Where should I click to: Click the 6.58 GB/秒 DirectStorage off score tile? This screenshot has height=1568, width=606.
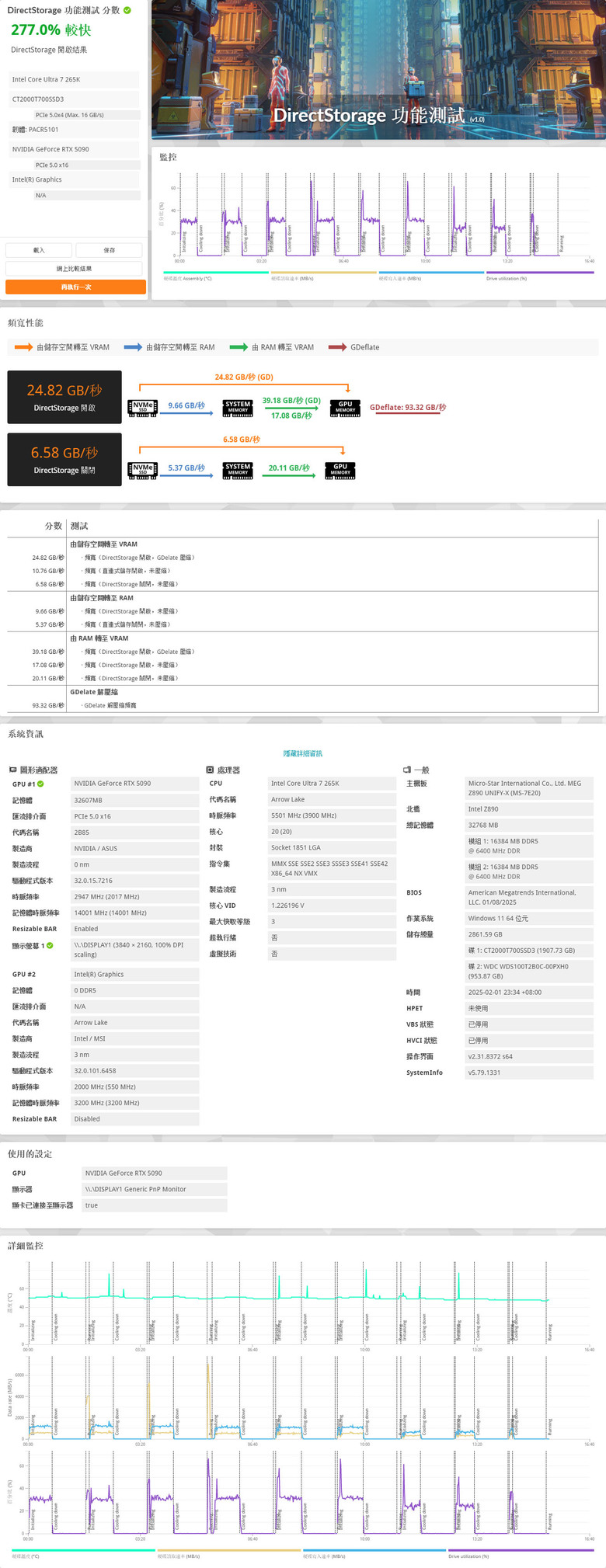pos(64,459)
